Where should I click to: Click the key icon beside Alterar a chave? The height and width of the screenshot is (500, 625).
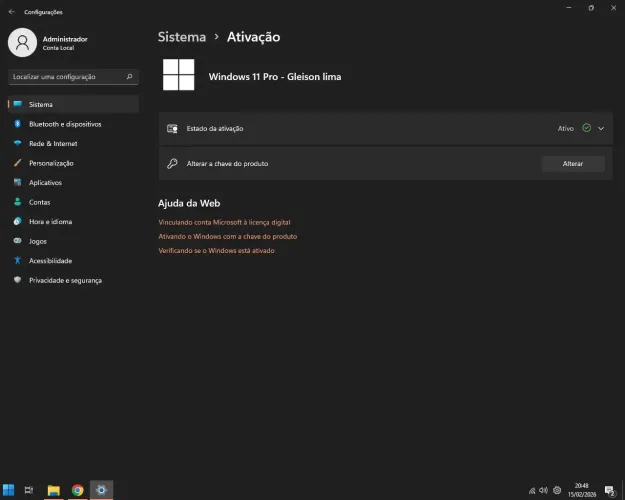pos(172,163)
